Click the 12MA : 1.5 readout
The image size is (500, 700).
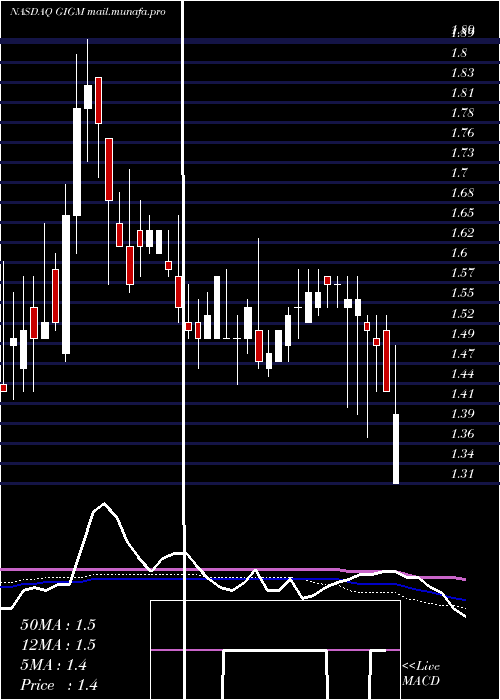click(58, 645)
